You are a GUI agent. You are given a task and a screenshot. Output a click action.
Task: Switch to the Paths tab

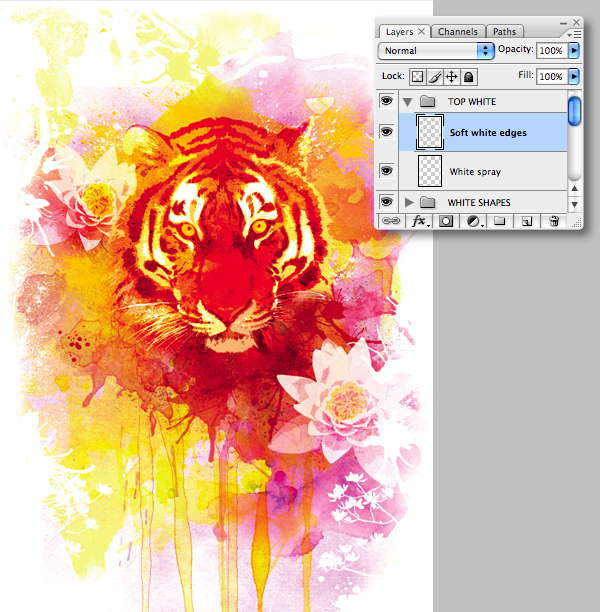click(504, 32)
